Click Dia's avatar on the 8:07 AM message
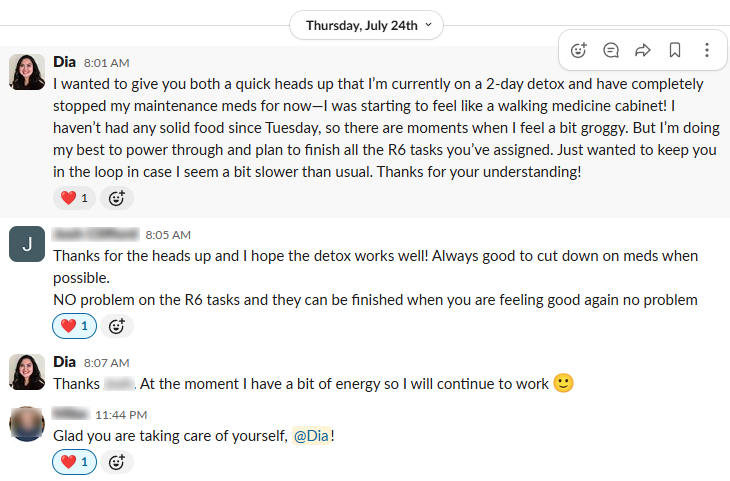The height and width of the screenshot is (481, 730). click(26, 372)
